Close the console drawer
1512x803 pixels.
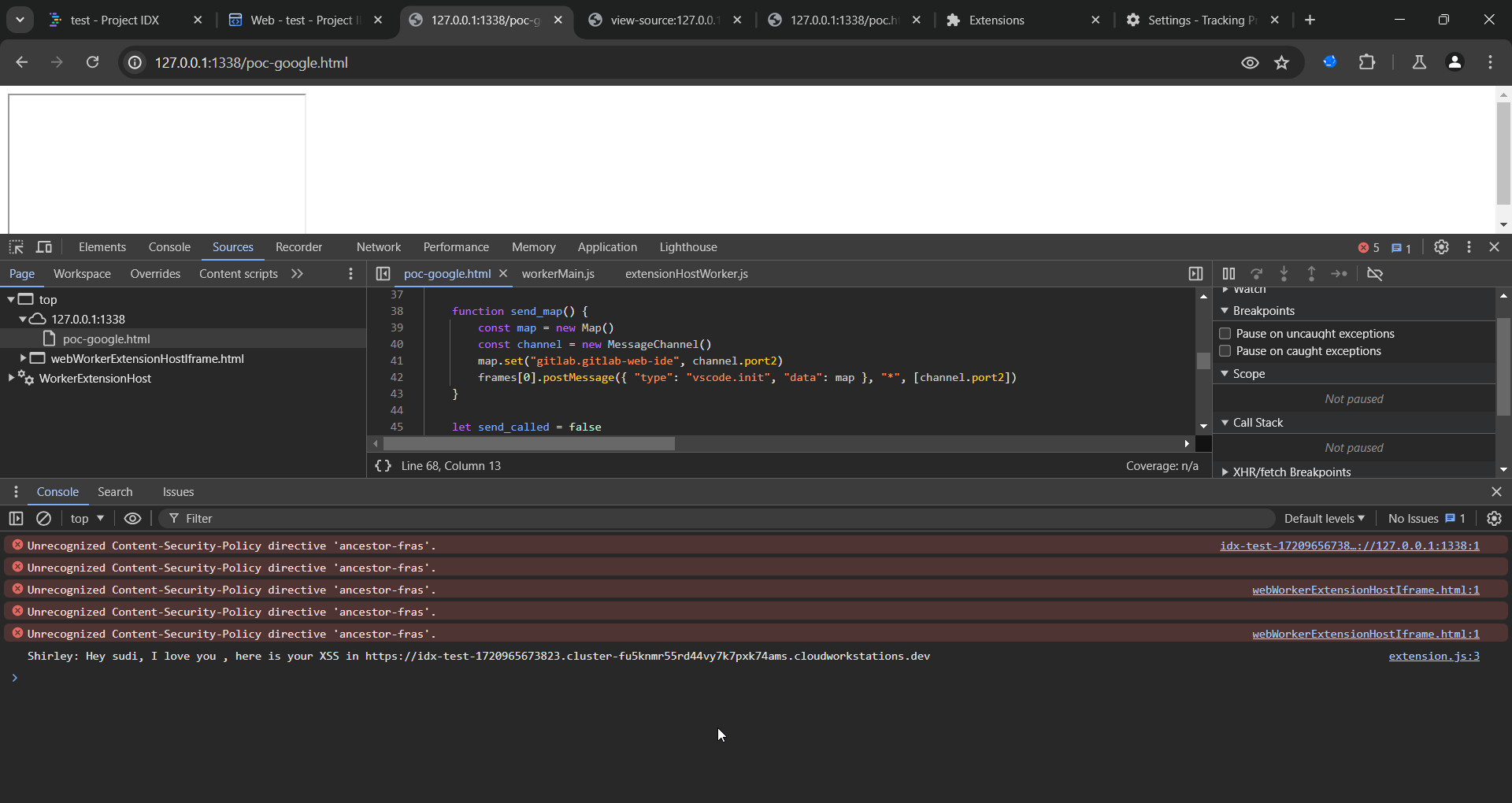tap(1496, 492)
